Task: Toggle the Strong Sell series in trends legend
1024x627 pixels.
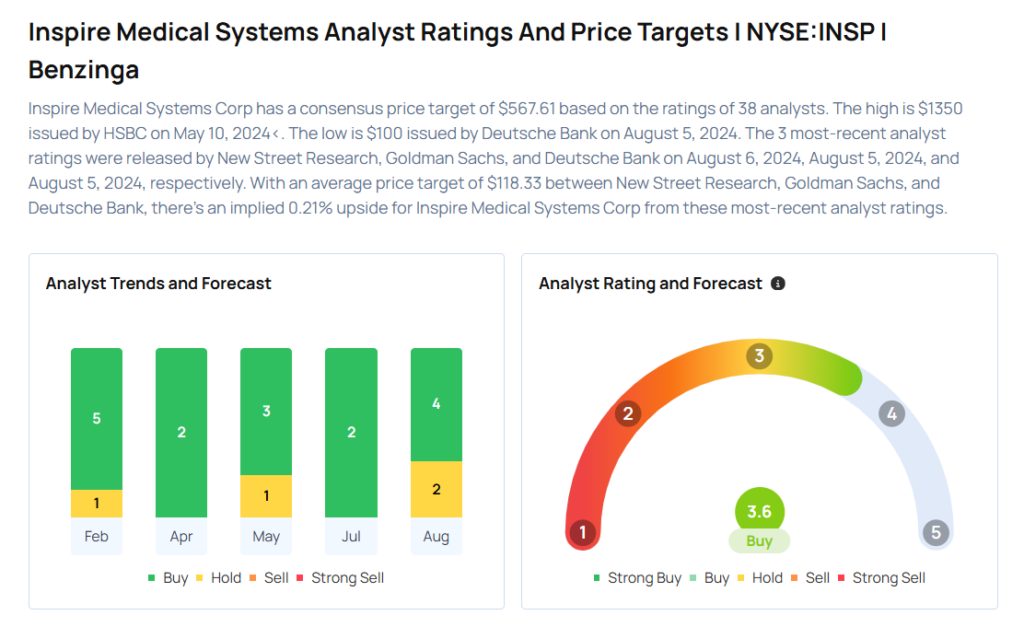Action: 339,578
